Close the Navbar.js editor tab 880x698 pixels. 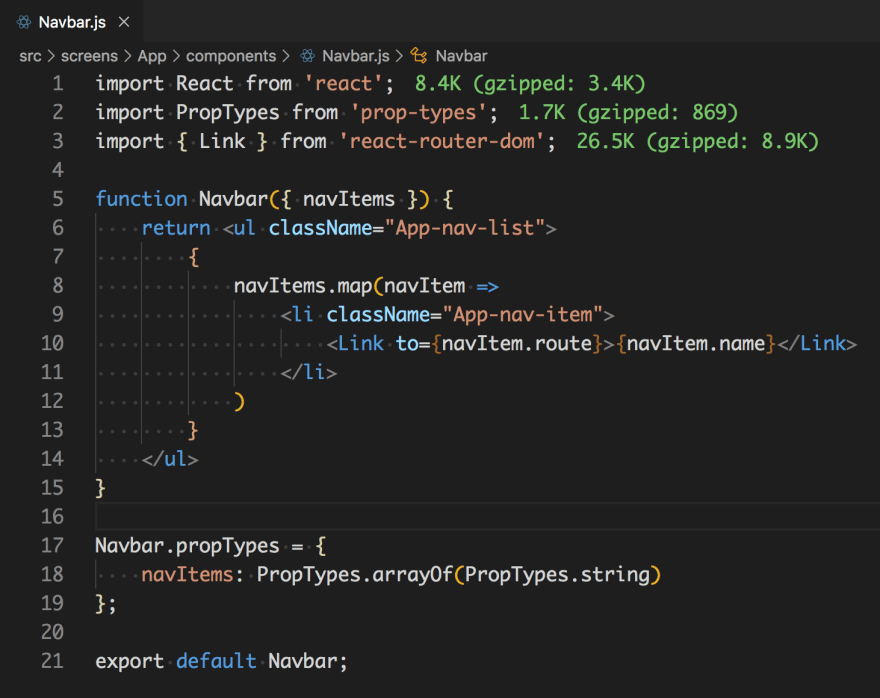[x=124, y=20]
